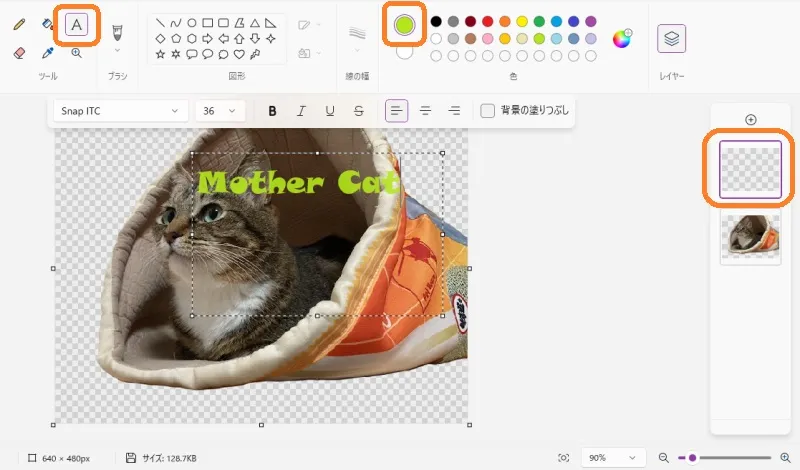The height and width of the screenshot is (470, 800).
Task: Select the Text tool
Action: (x=77, y=24)
